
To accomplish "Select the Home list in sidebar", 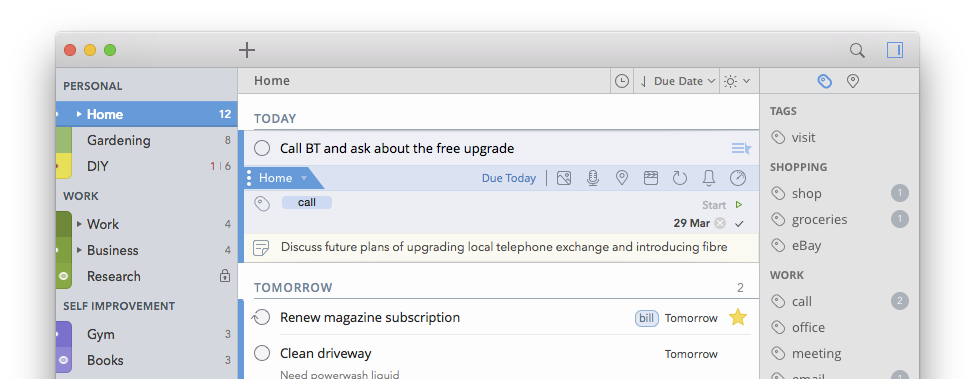I will pos(147,114).
